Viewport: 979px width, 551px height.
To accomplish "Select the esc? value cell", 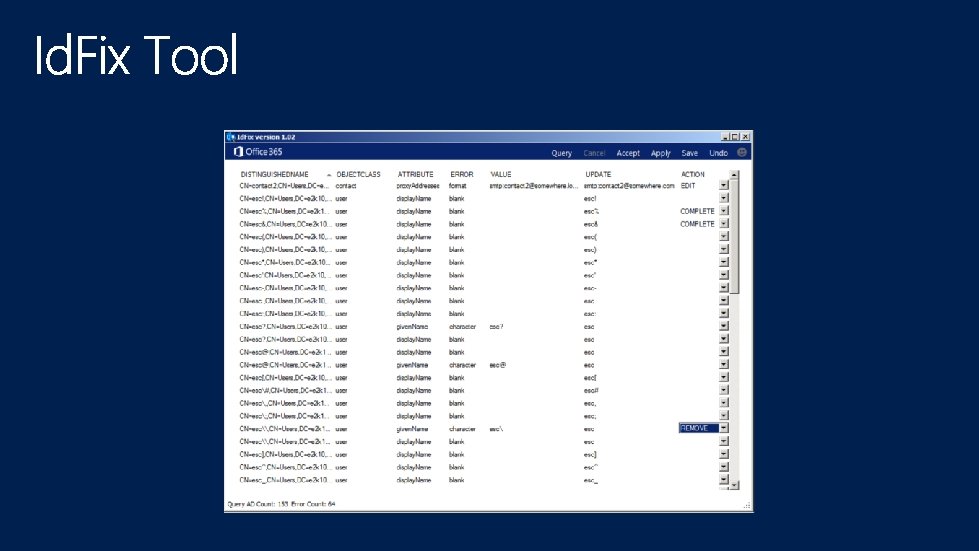I will click(496, 326).
